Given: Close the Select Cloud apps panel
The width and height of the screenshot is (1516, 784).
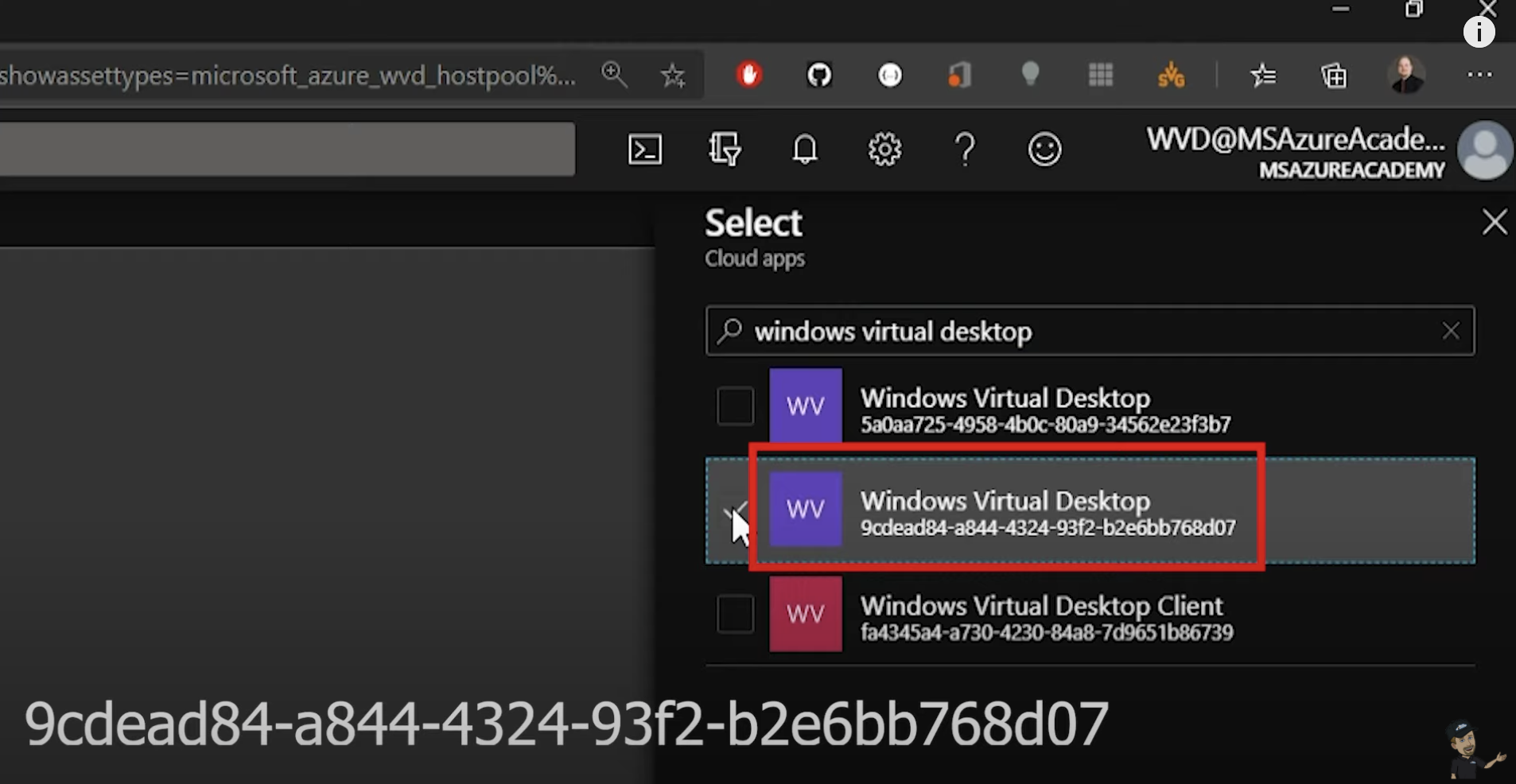Looking at the screenshot, I should (x=1495, y=223).
